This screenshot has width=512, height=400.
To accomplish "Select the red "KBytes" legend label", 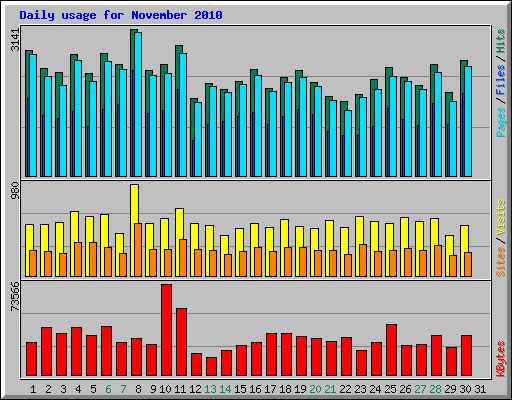I will [x=501, y=359].
